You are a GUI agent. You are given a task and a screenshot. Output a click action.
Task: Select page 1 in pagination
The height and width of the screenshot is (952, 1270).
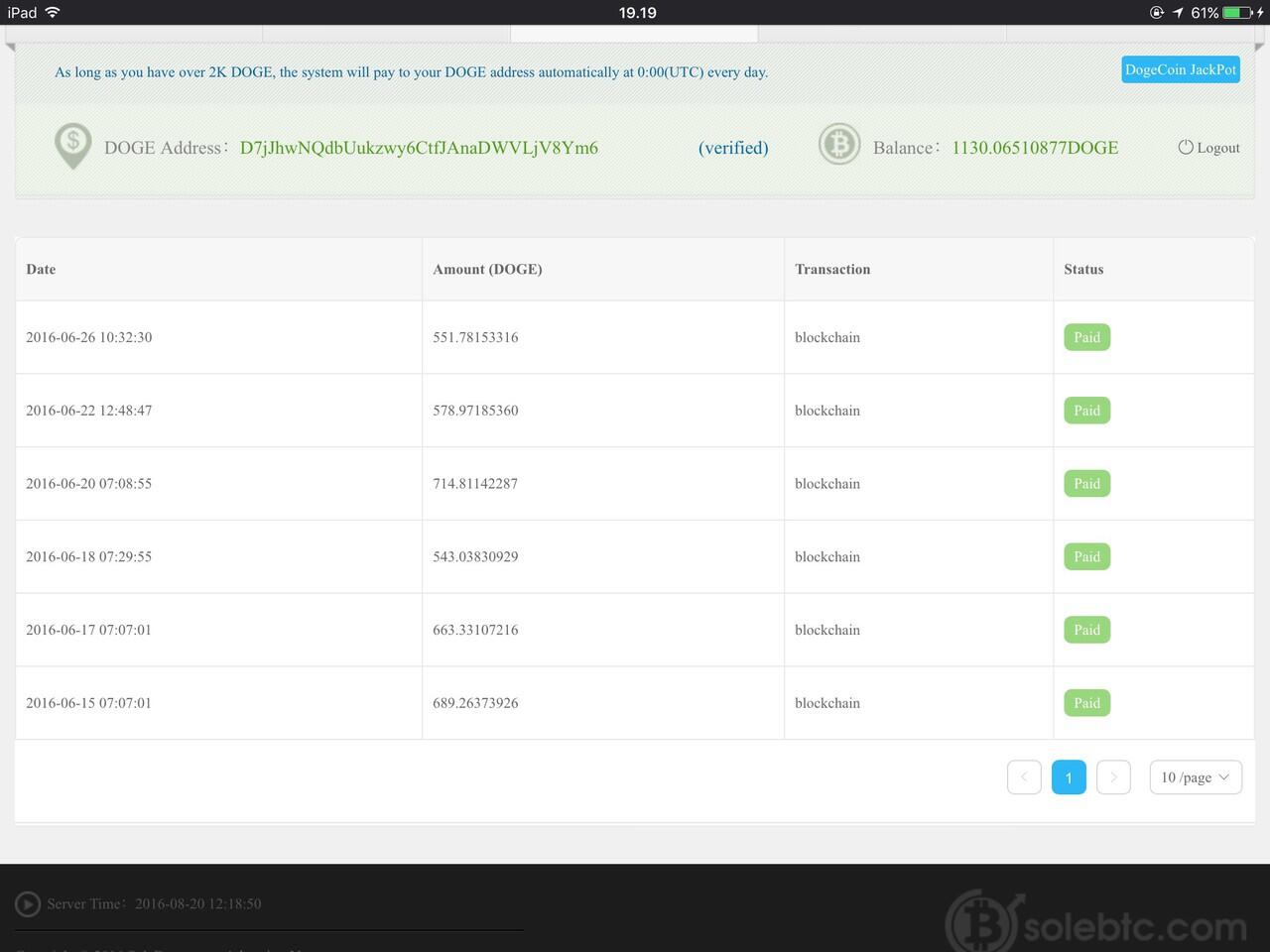1069,777
